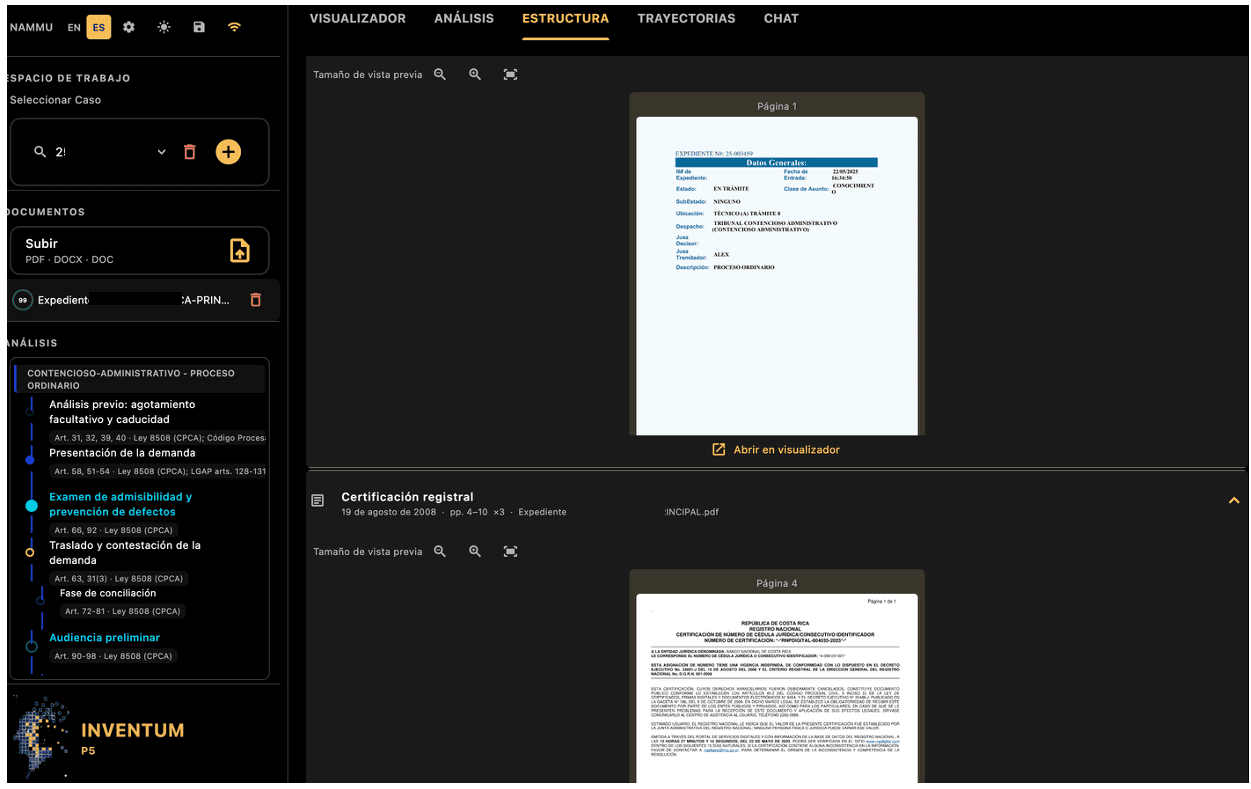Click the NAMMU label in top bar

[x=31, y=27]
